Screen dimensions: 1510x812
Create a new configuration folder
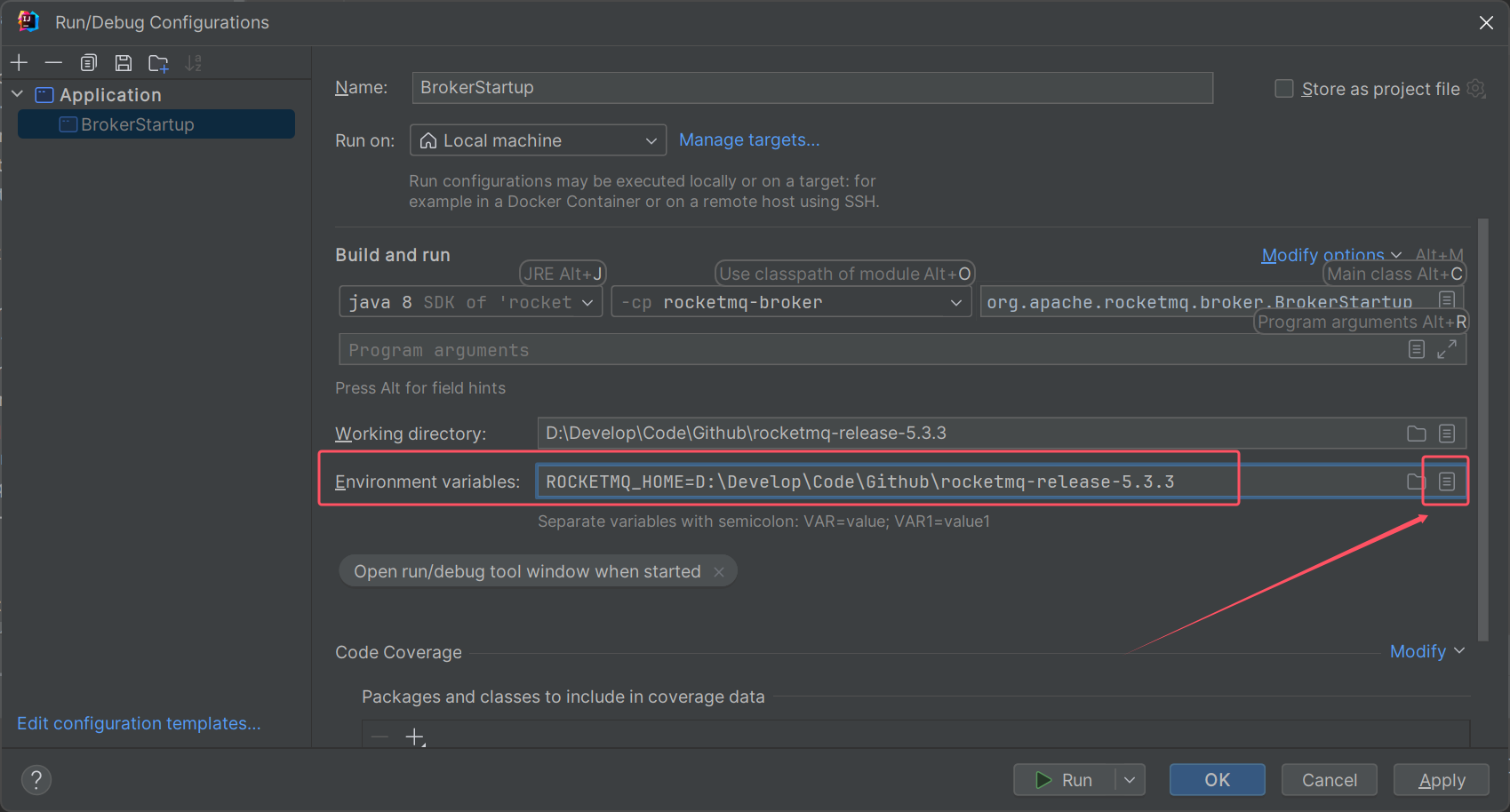coord(158,63)
